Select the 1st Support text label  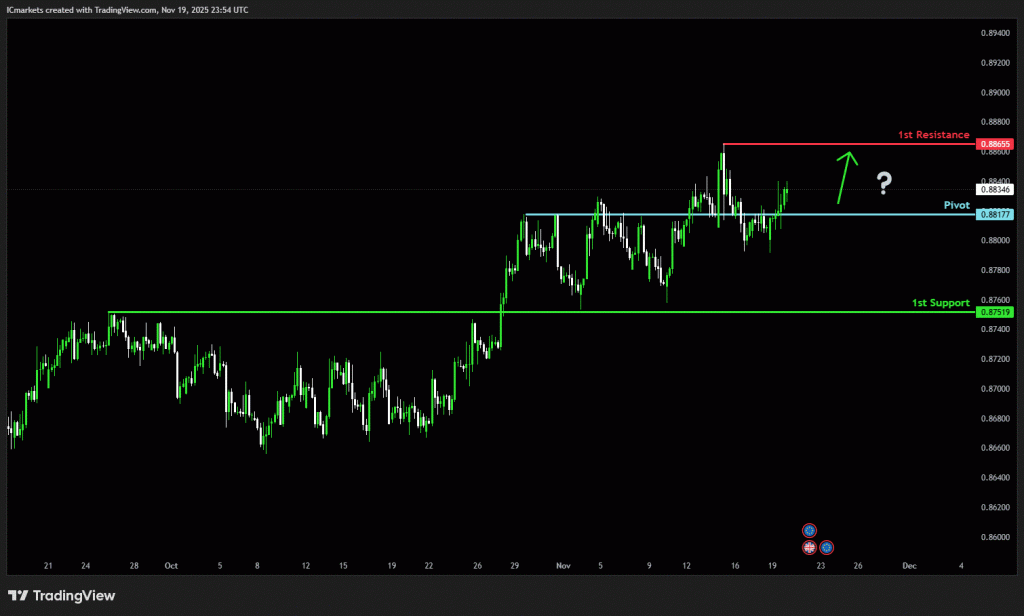pyautogui.click(x=940, y=302)
